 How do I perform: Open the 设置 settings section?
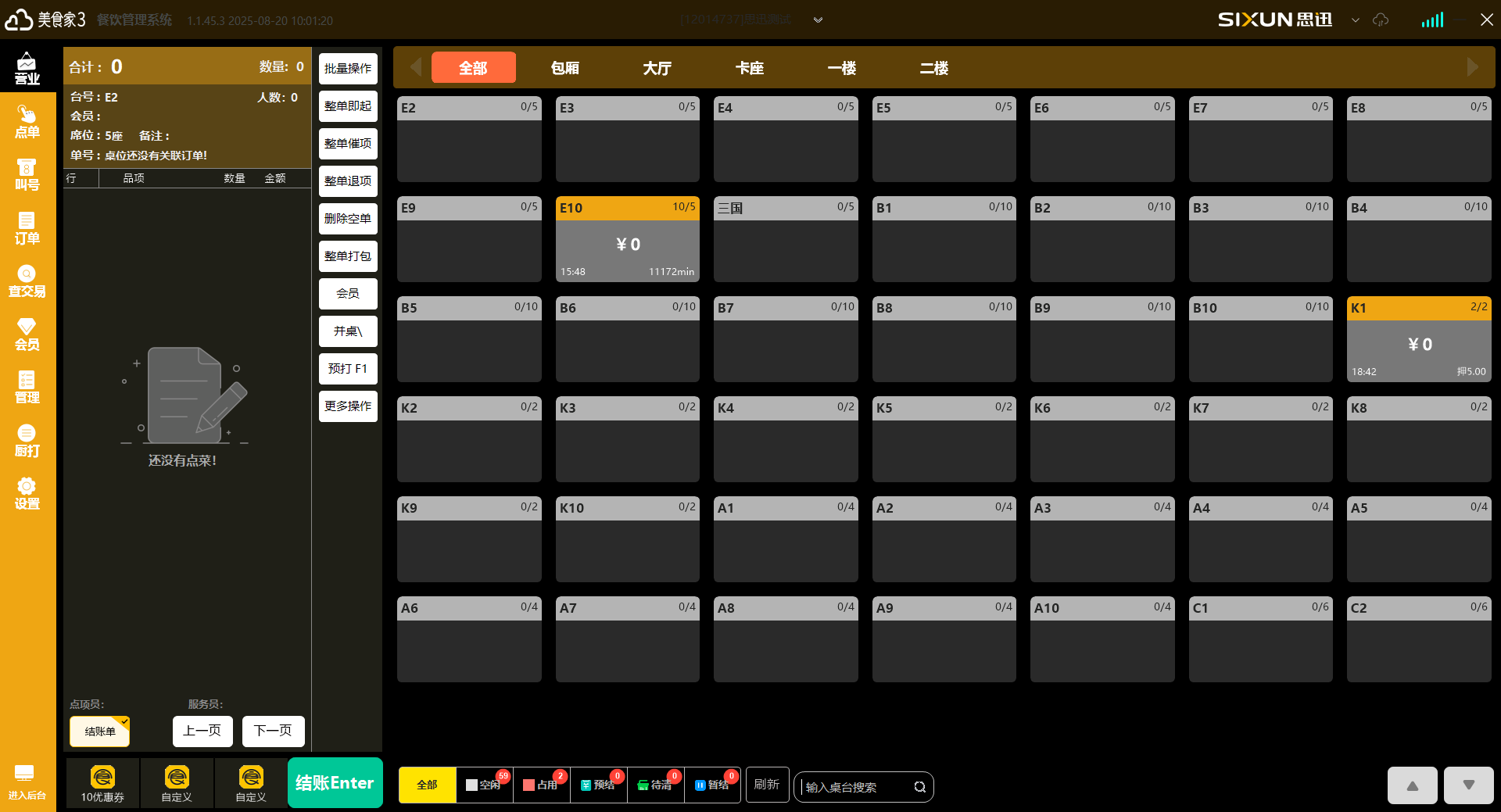(x=27, y=494)
